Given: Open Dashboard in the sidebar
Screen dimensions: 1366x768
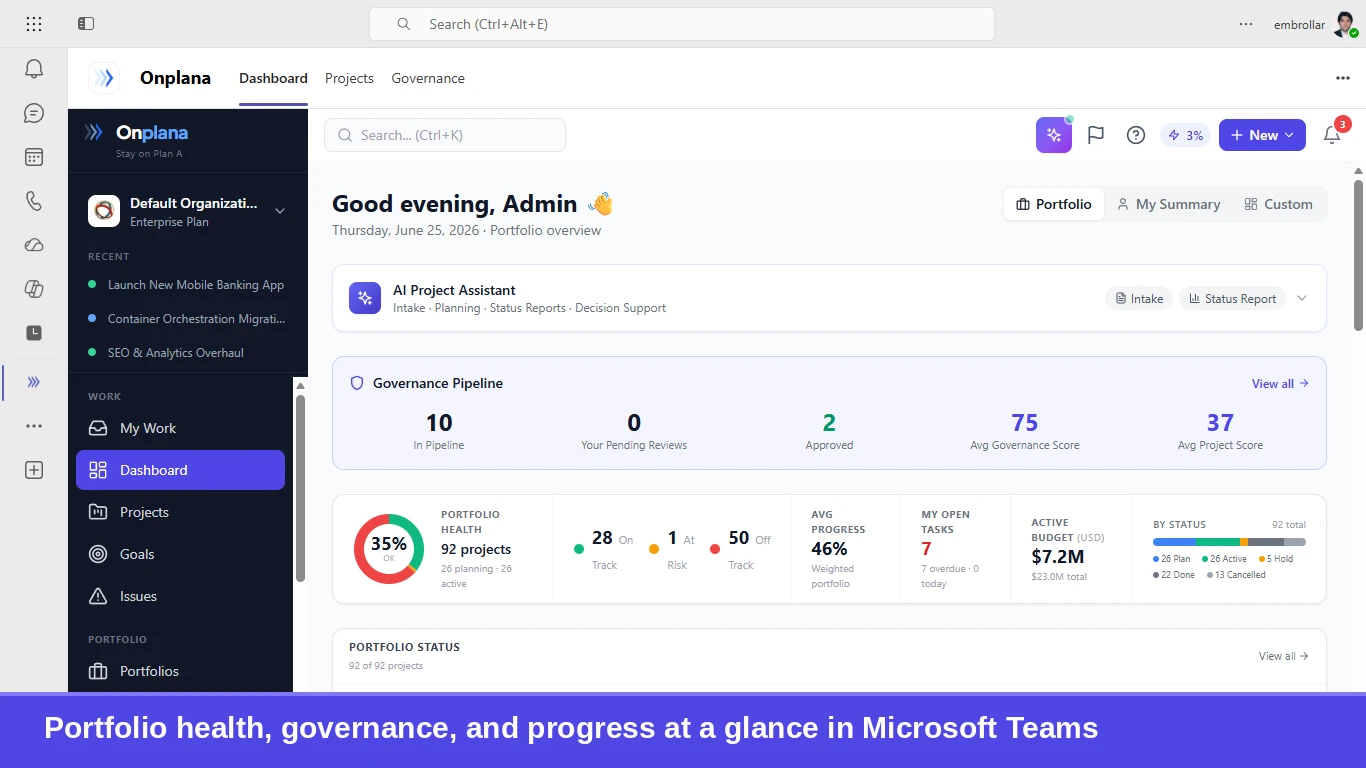Looking at the screenshot, I should pyautogui.click(x=180, y=470).
